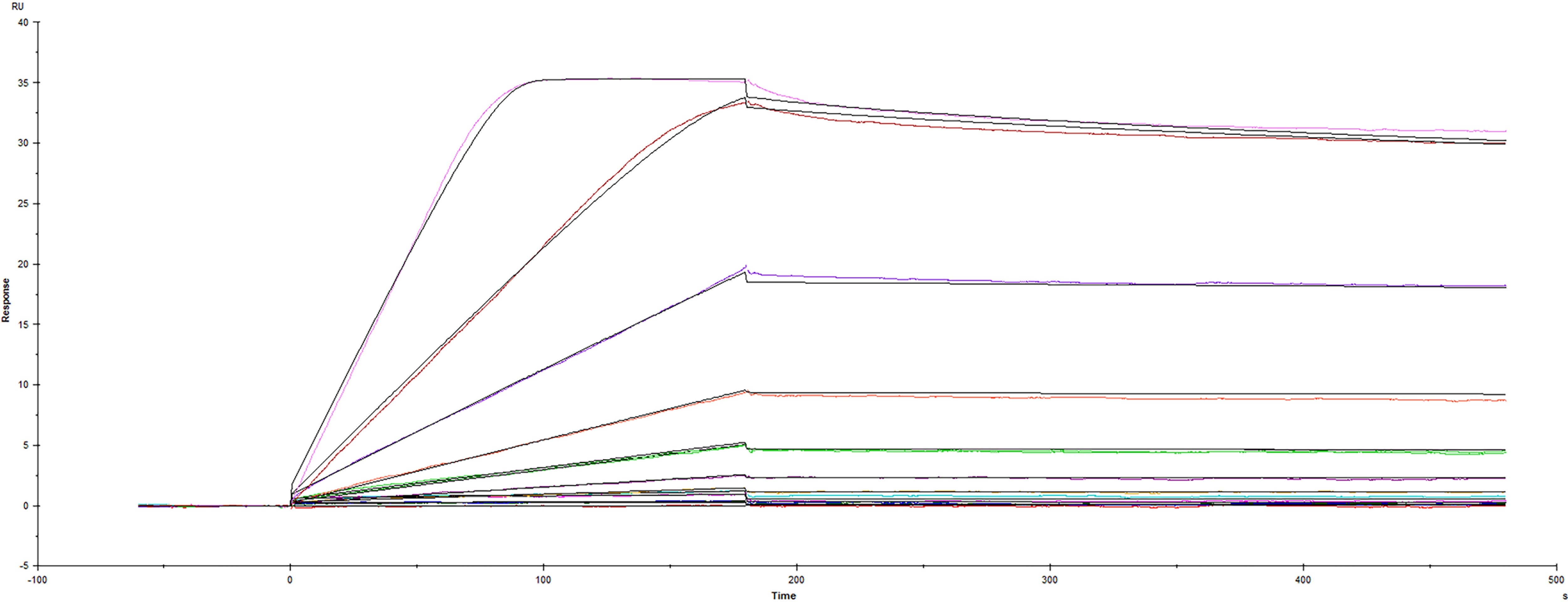Image resolution: width=1568 pixels, height=602 pixels.
Task: Select the -5 tick label on y-axis
Action: (x=23, y=566)
